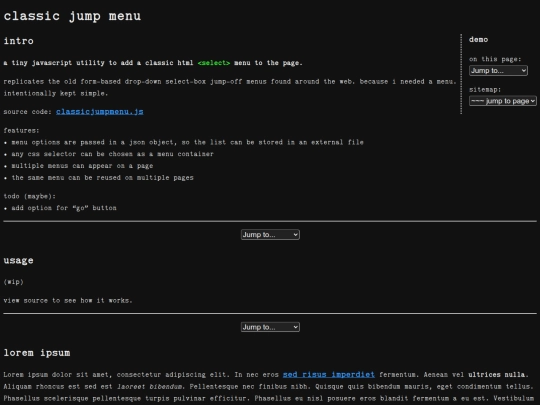Follow the 'sed risus imperdiet' link
This screenshot has width=540, height=405.
(x=329, y=374)
